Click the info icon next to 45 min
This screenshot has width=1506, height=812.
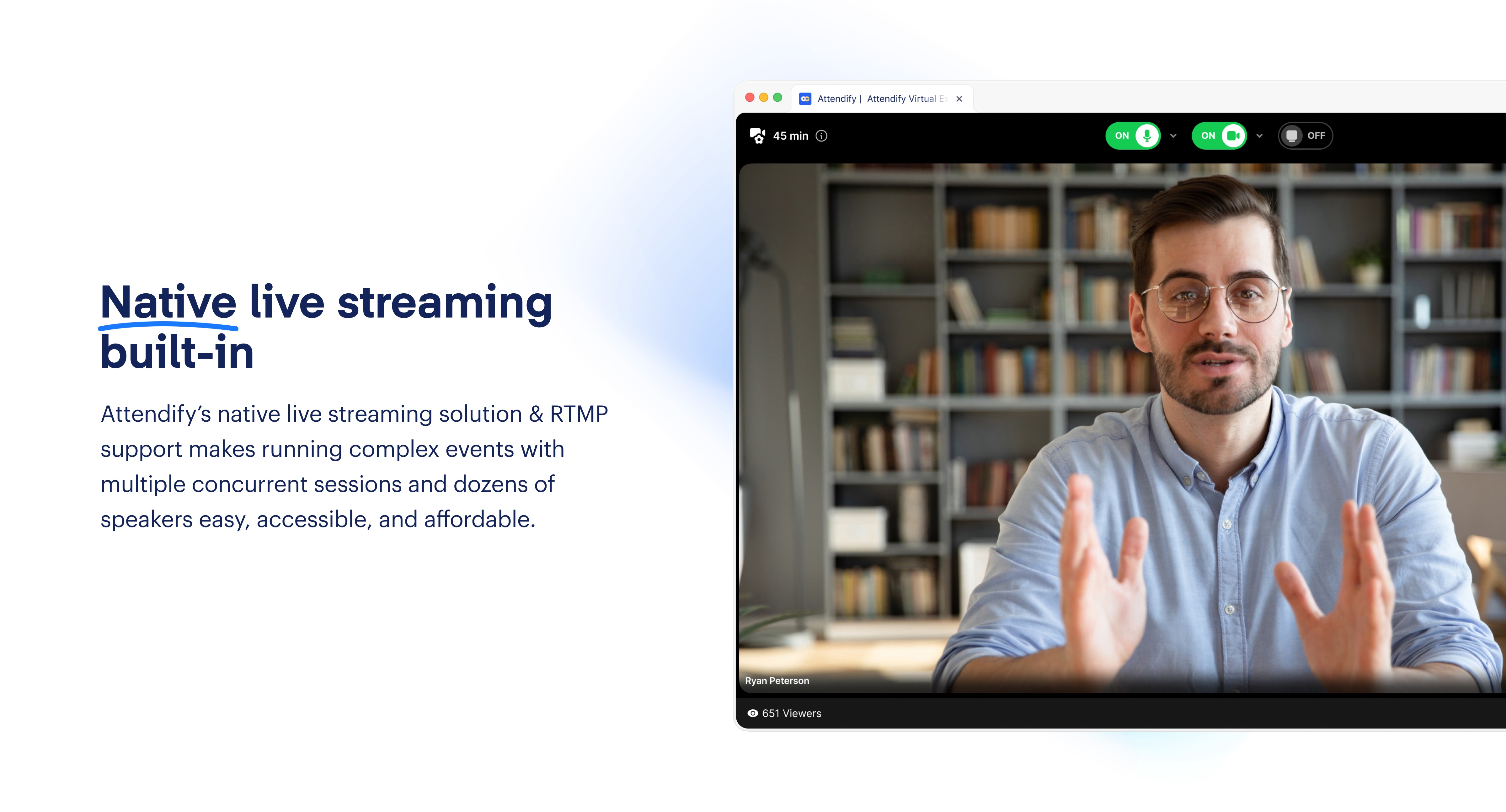point(821,136)
